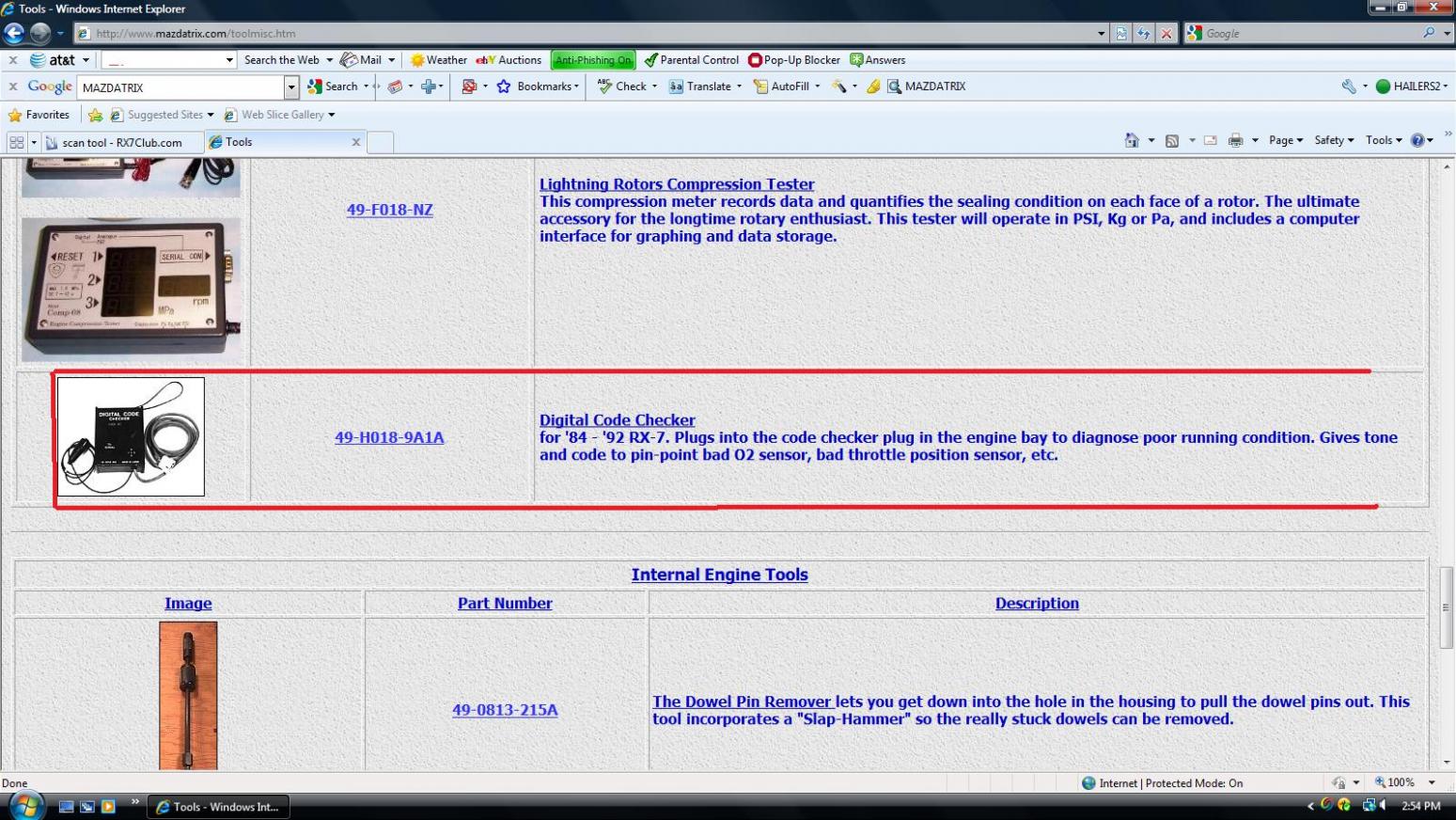Click the browser Back arrow button

14,33
